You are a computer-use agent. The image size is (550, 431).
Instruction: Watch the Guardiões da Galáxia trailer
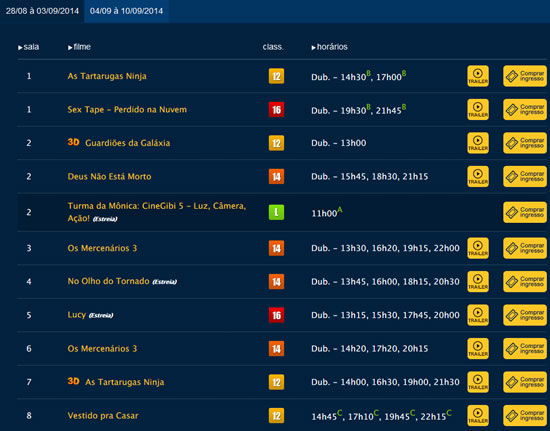point(478,143)
